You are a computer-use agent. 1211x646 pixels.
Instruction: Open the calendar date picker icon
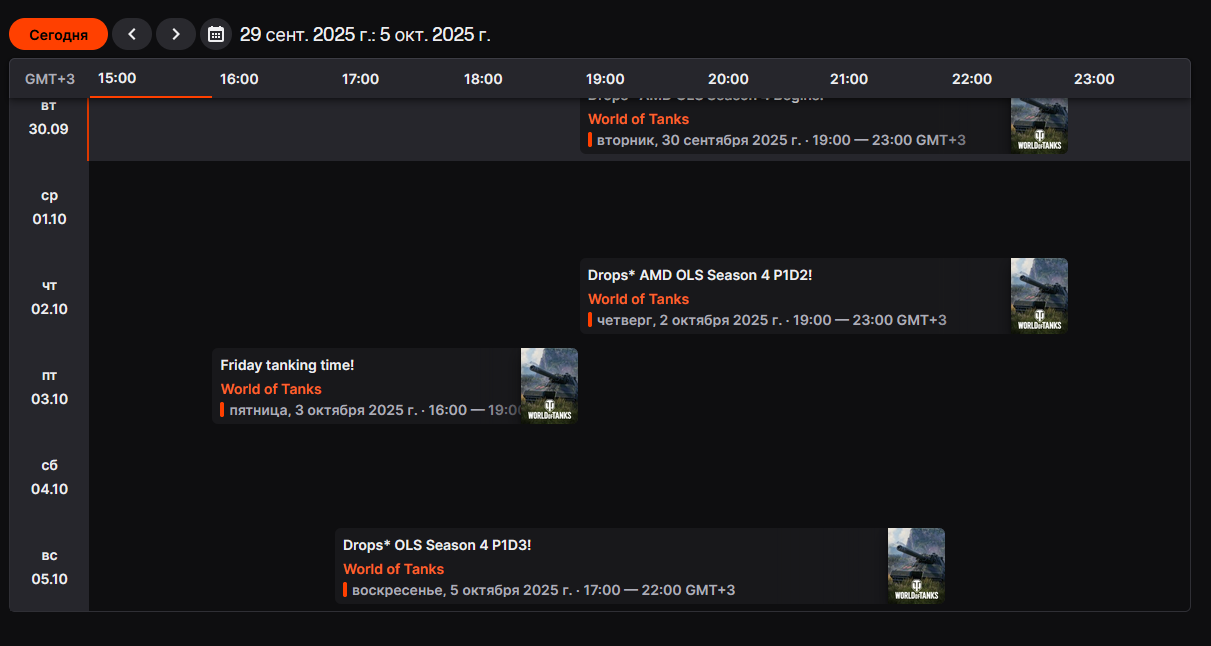pos(215,34)
